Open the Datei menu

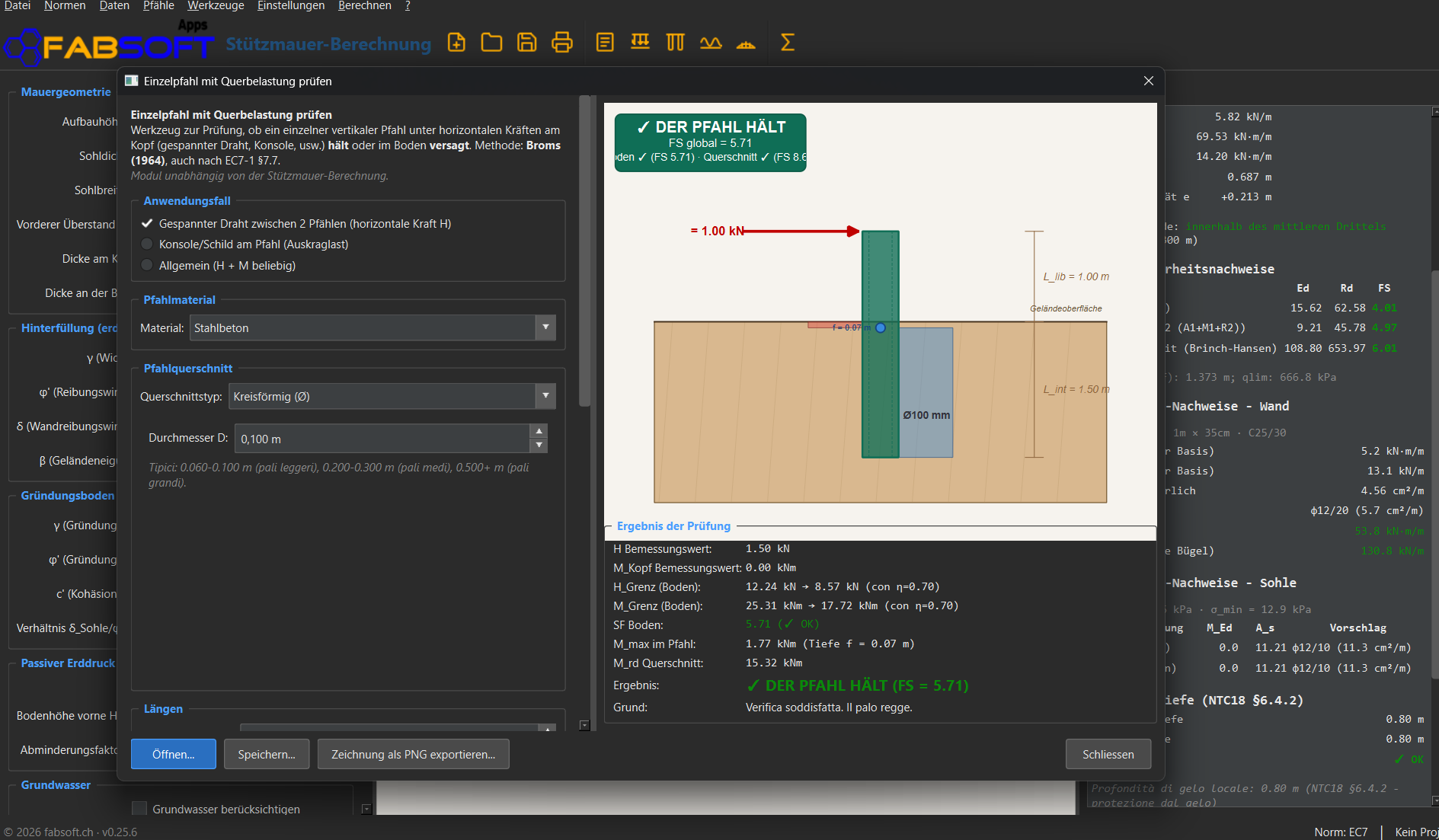click(17, 5)
